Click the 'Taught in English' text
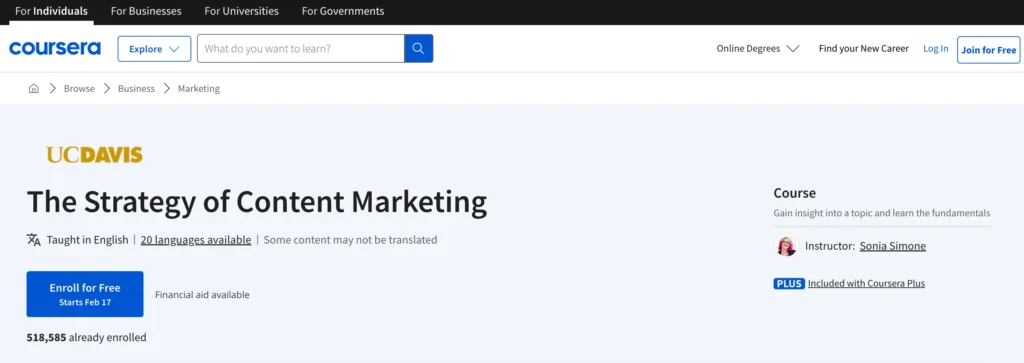Screen dimensions: 1024x363 (88, 240)
